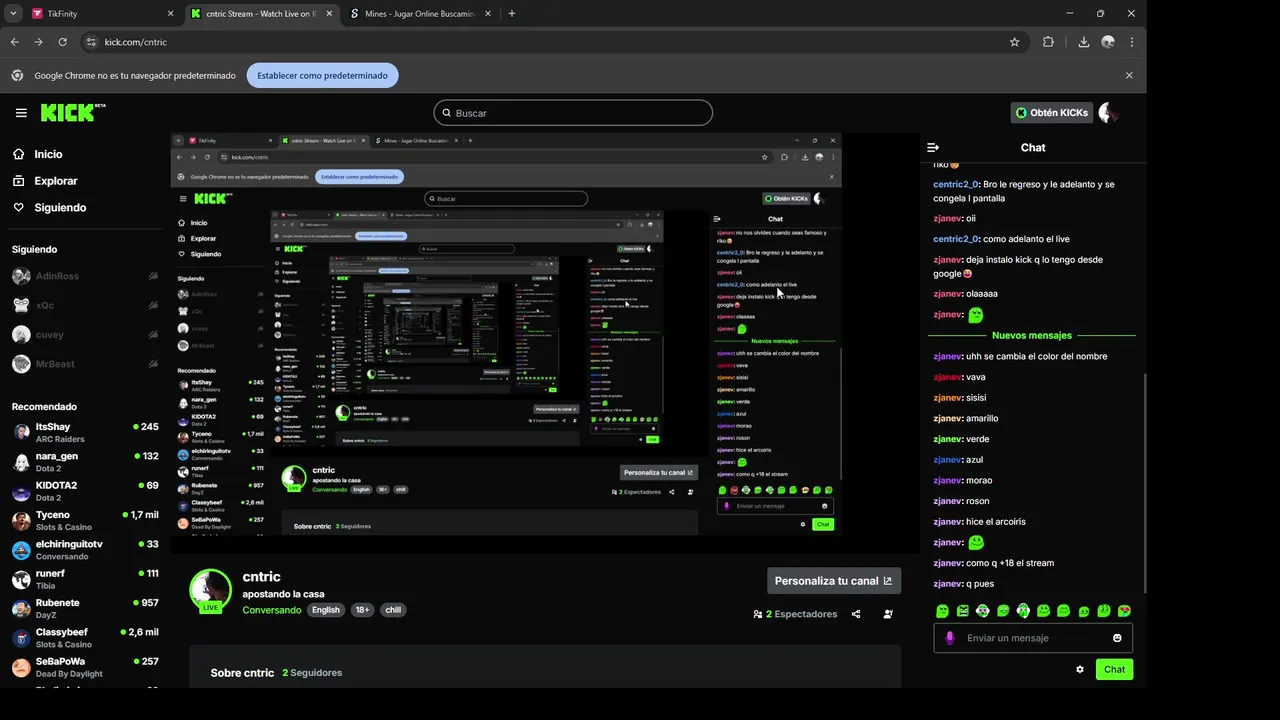Close the TikFinity tab
This screenshot has width=1280, height=720.
170,14
